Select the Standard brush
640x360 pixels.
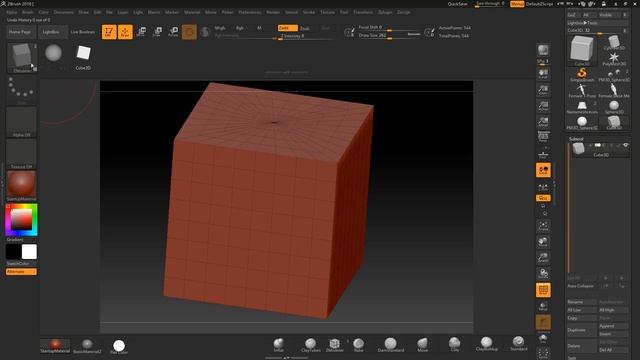pyautogui.click(x=518, y=344)
